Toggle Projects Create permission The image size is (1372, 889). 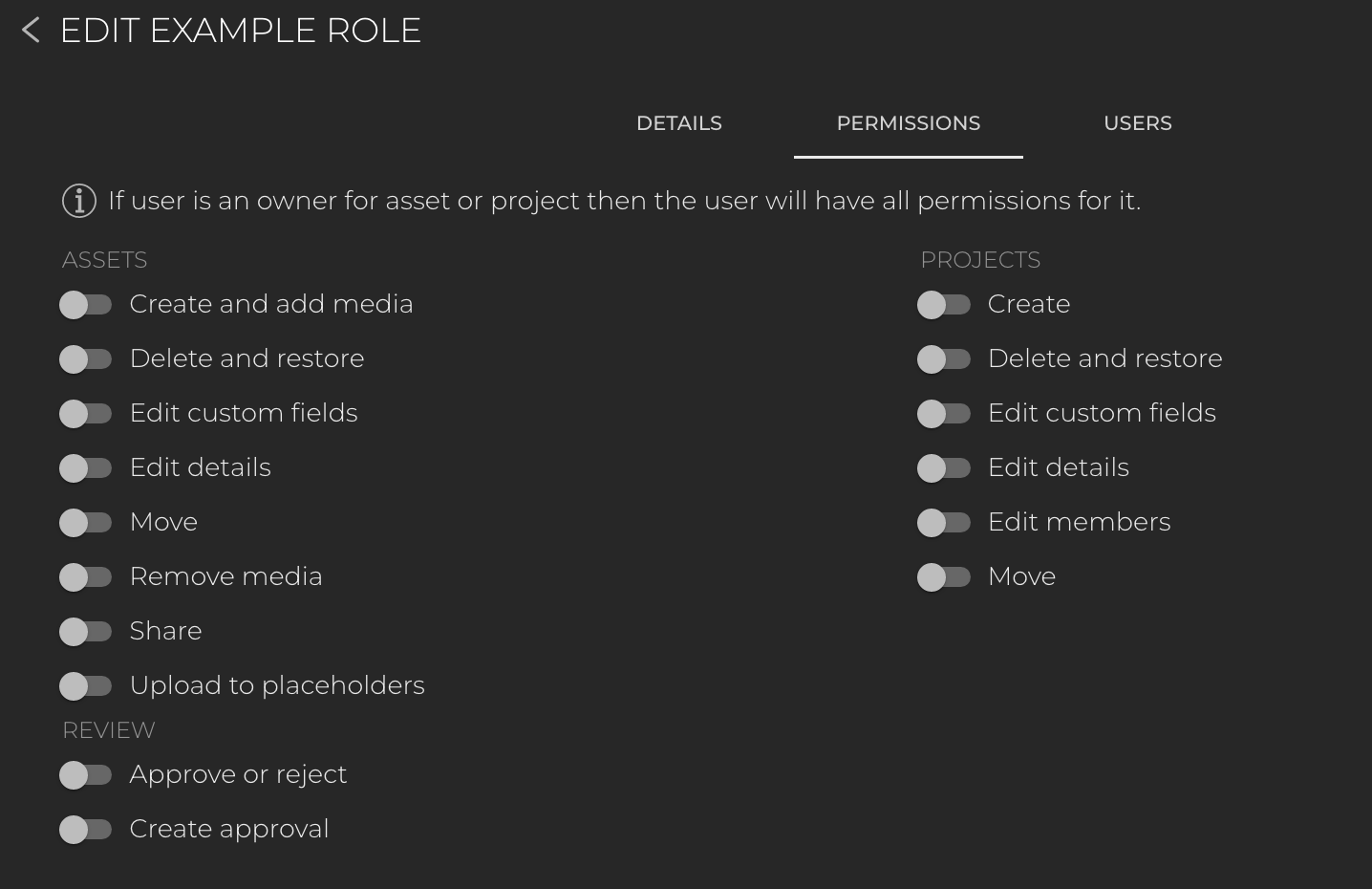pyautogui.click(x=944, y=305)
